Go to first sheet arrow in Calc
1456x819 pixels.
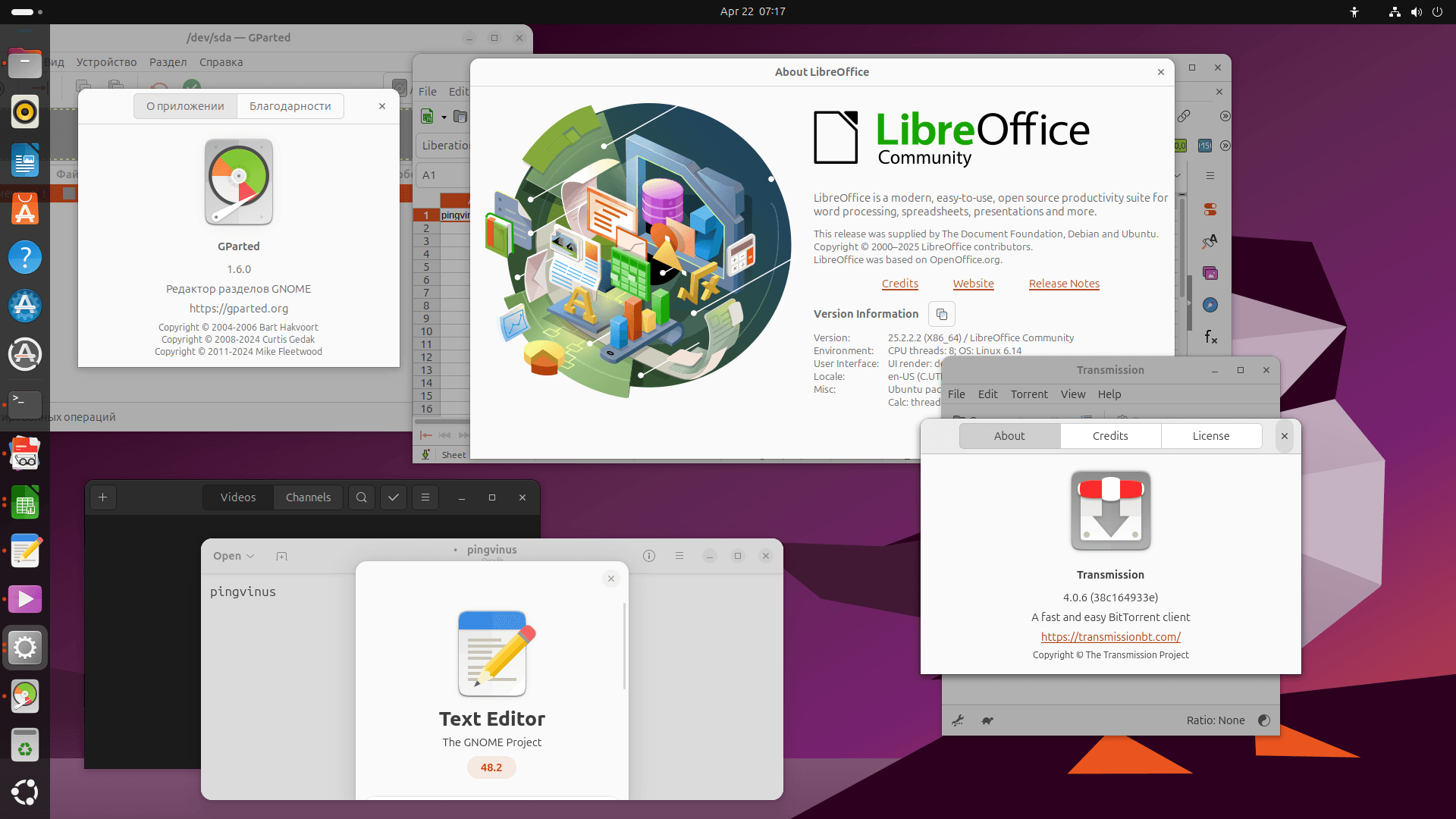(426, 435)
